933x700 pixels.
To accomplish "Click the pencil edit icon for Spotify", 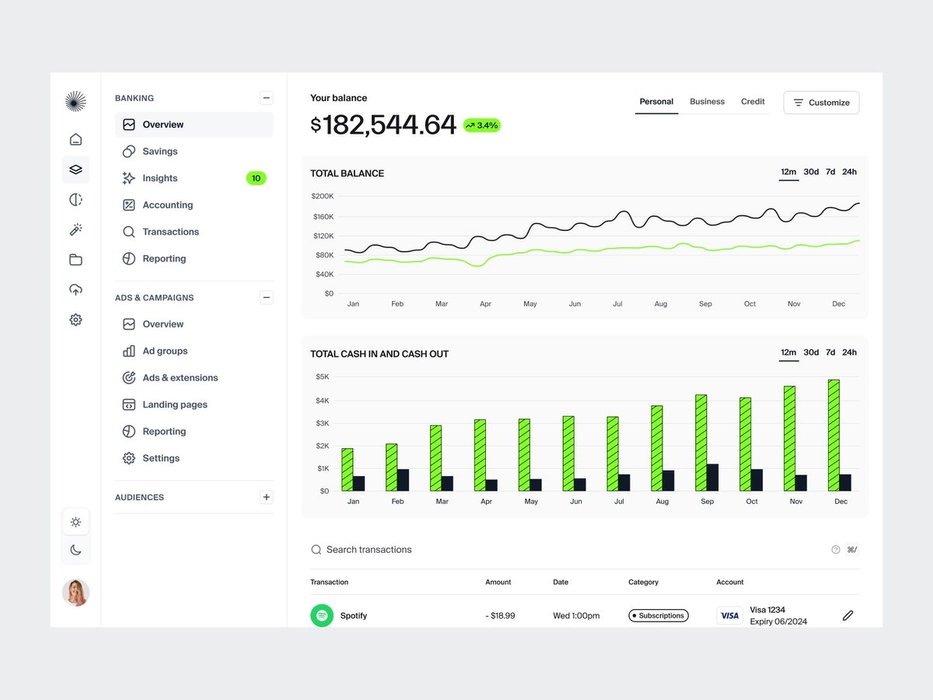I will (x=848, y=616).
